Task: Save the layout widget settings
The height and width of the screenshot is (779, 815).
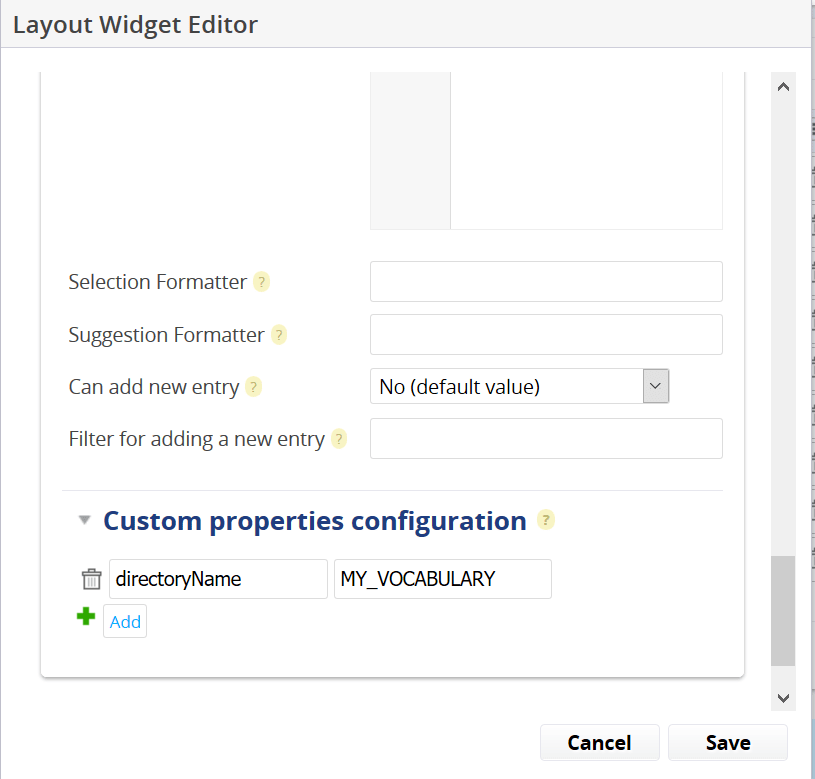Action: click(728, 743)
